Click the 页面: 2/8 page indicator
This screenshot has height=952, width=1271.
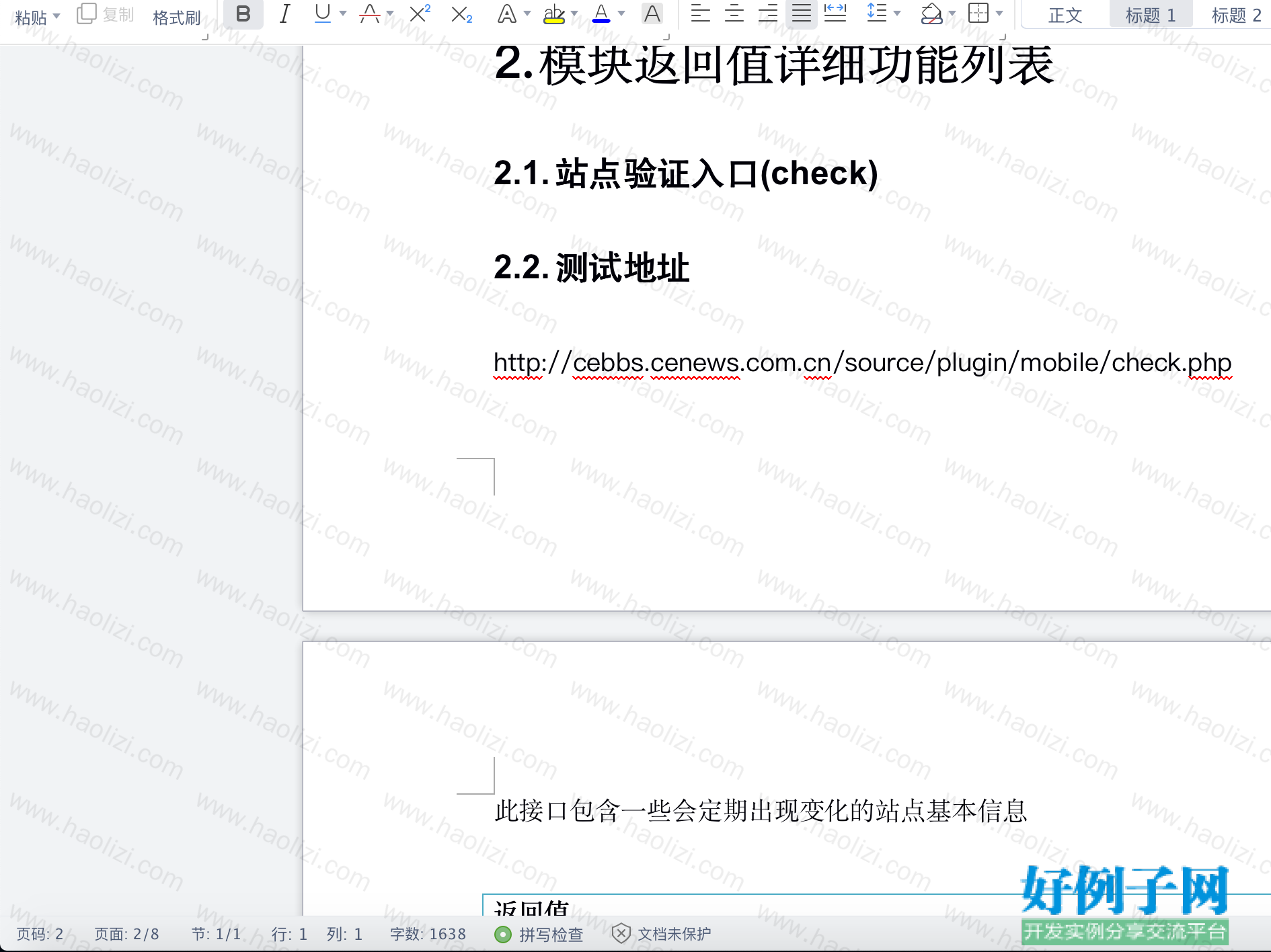click(x=127, y=934)
